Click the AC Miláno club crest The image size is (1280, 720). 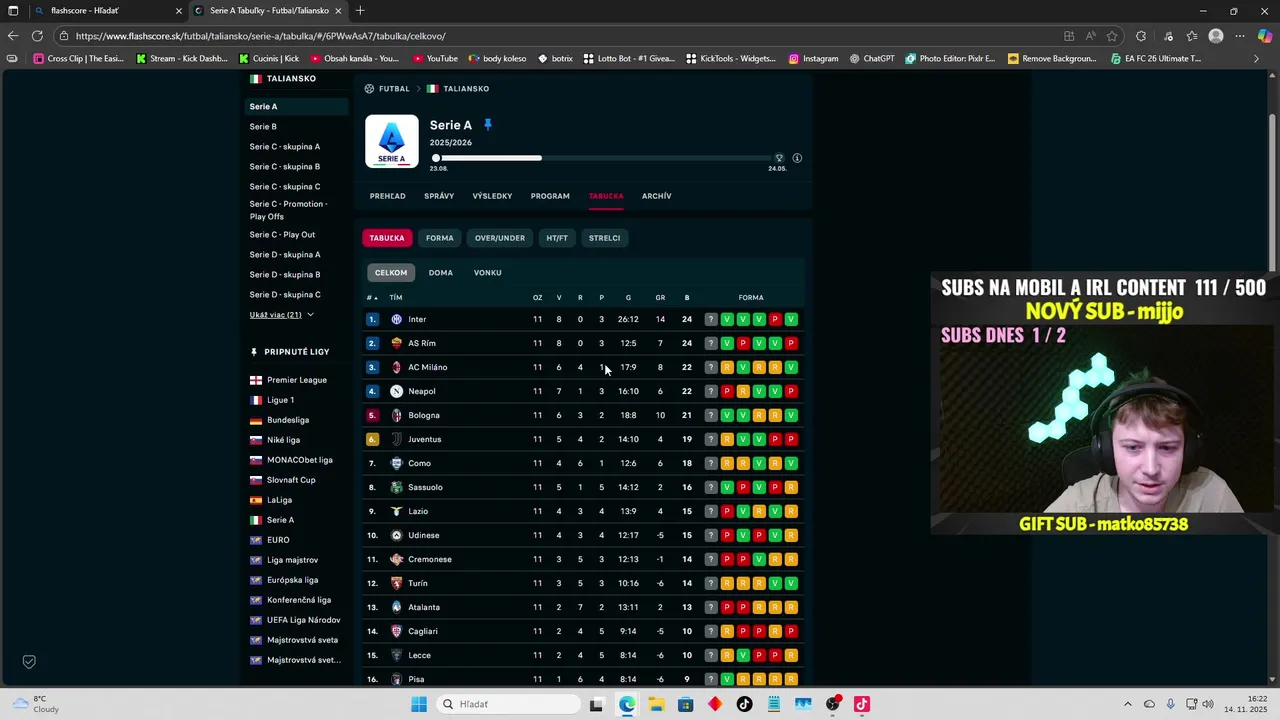pos(396,367)
